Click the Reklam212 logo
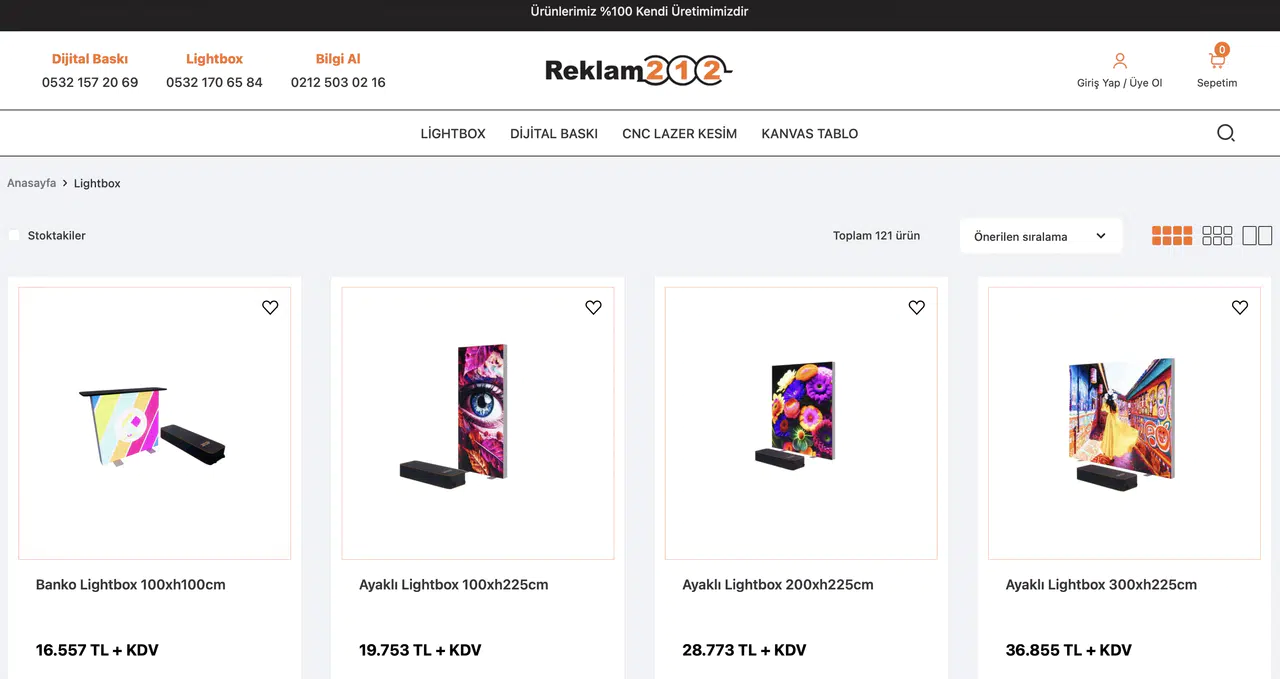1280x679 pixels. click(x=639, y=70)
